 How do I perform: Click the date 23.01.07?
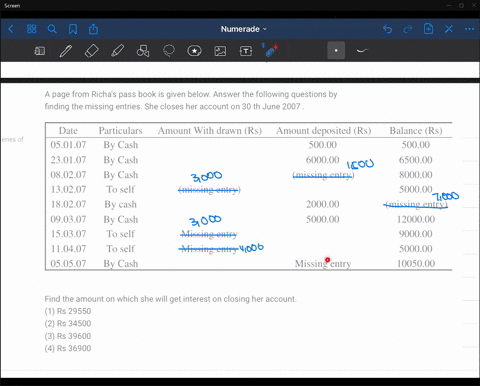(x=68, y=160)
